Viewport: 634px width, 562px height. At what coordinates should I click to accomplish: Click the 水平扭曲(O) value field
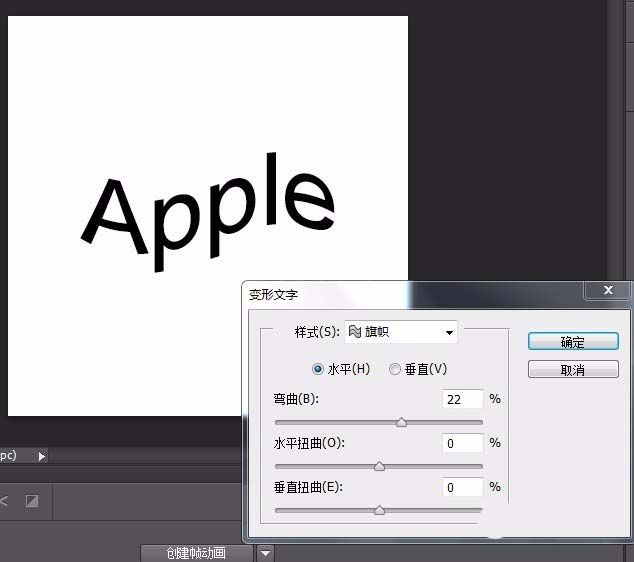(x=463, y=443)
